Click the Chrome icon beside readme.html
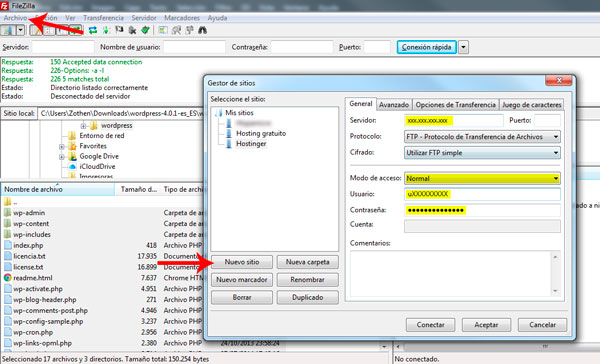Viewport: 600px width, 364px height. 8,277
